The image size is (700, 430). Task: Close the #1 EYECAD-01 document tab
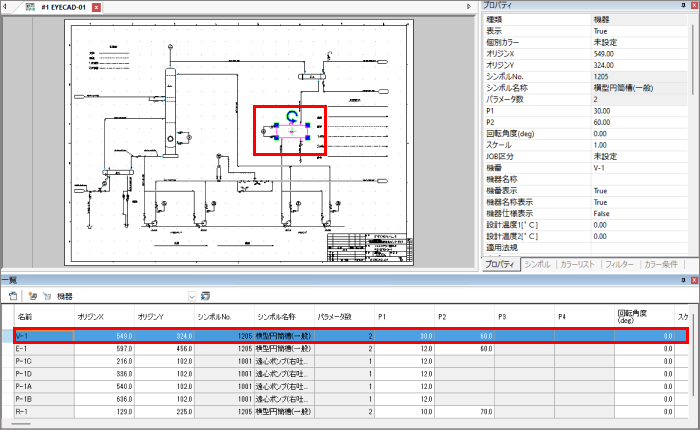[96, 6]
